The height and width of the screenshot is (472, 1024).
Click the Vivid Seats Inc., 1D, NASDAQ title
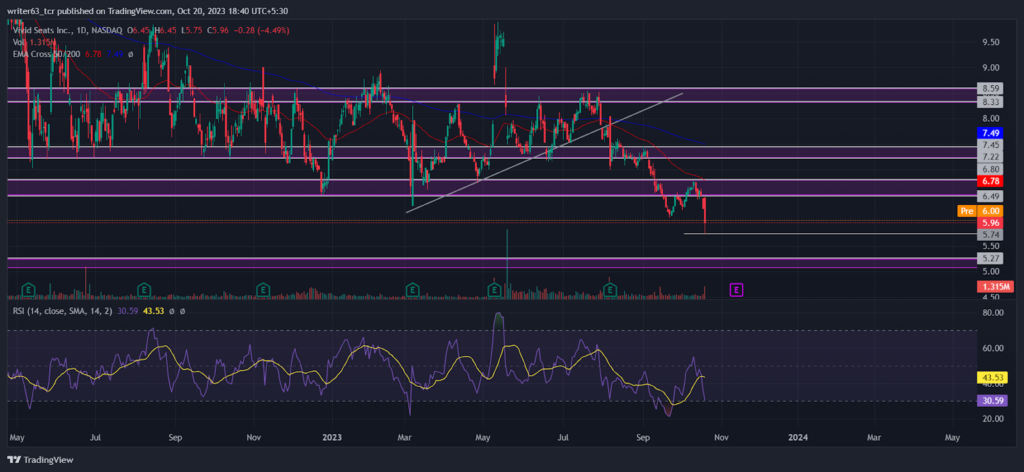coord(68,30)
